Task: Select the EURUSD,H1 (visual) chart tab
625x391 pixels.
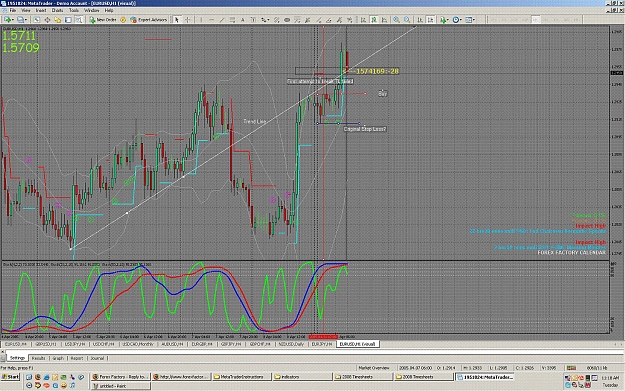Action: click(358, 344)
